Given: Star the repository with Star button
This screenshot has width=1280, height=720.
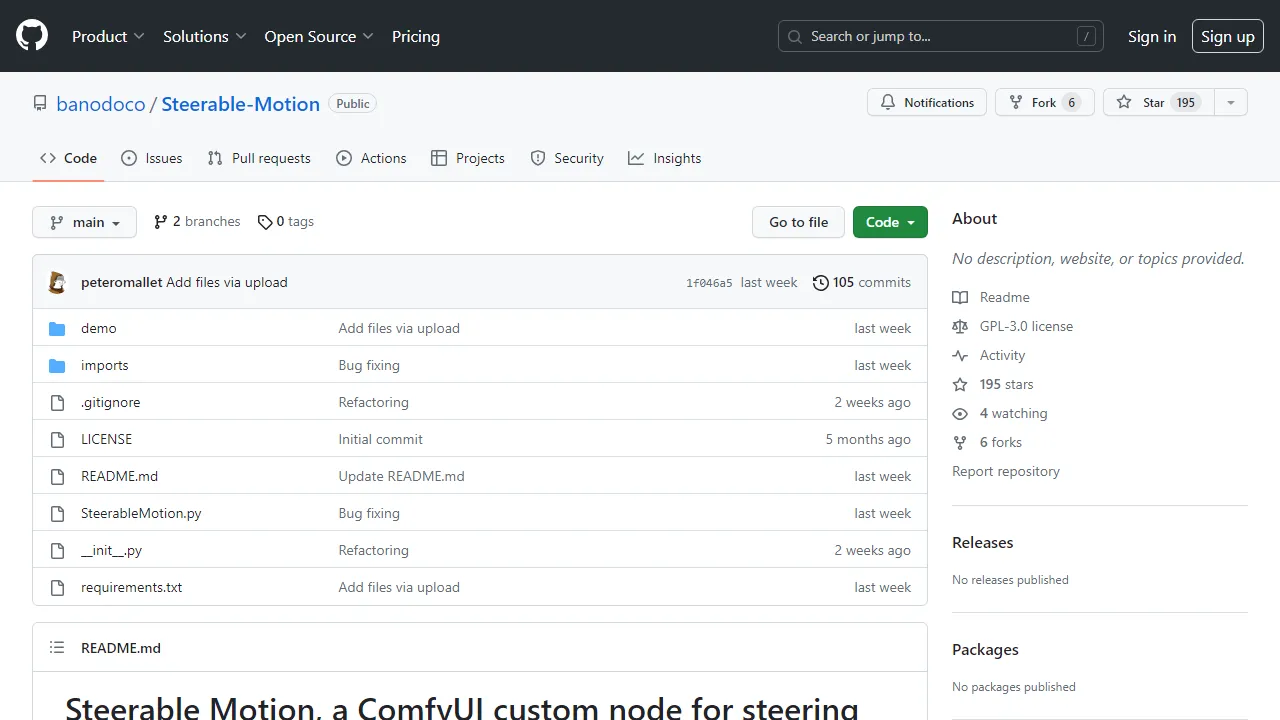Looking at the screenshot, I should 1159,103.
